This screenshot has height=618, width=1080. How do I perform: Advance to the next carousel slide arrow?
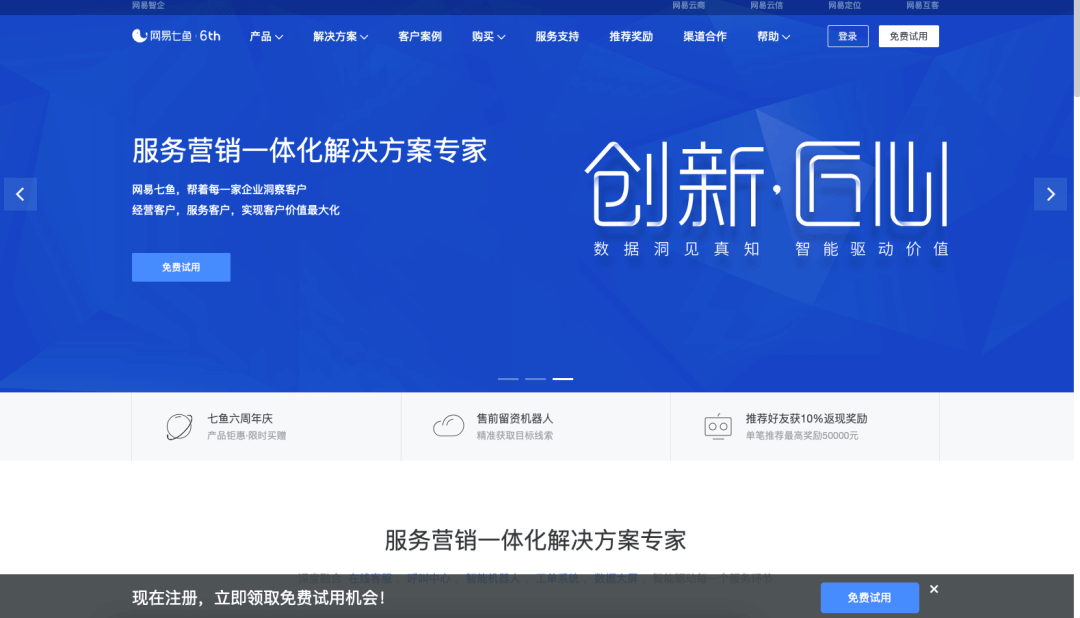(1050, 194)
